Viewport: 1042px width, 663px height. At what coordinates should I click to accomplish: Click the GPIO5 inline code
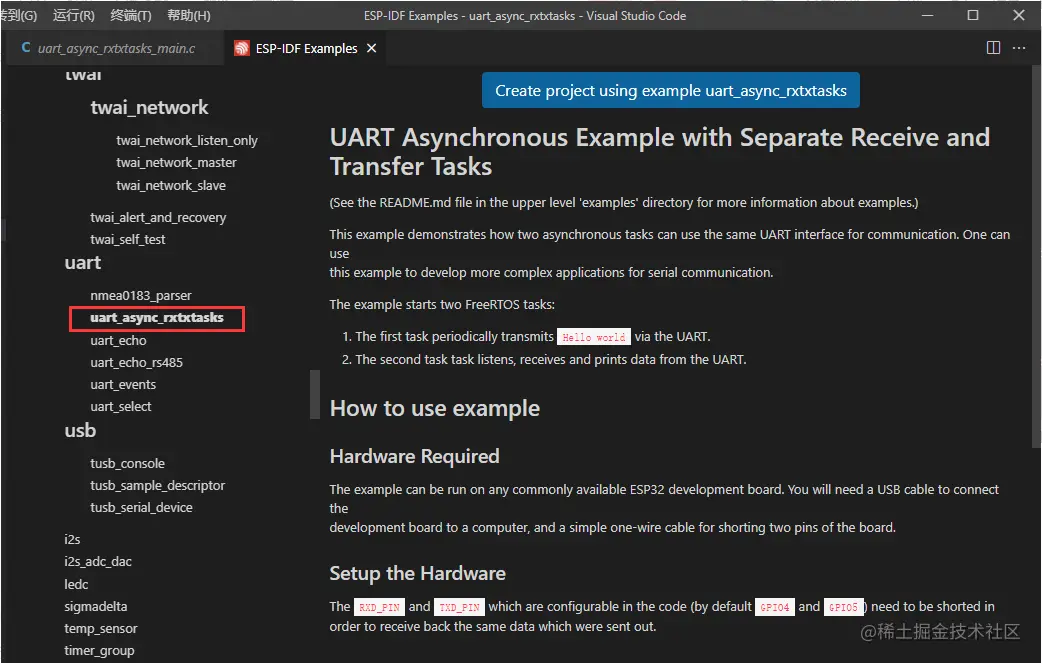tap(843, 607)
